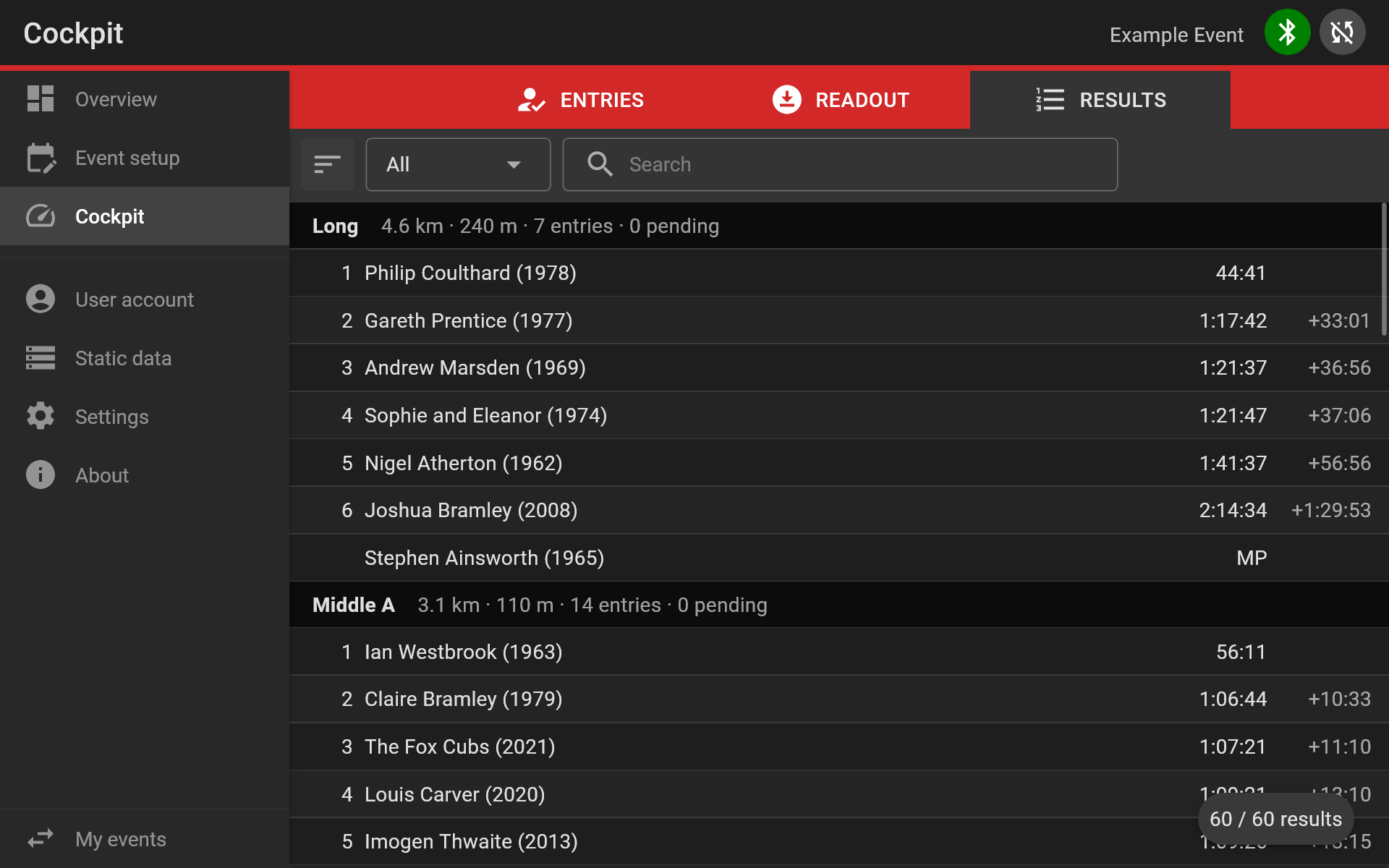Click the Settings gear icon

click(41, 416)
